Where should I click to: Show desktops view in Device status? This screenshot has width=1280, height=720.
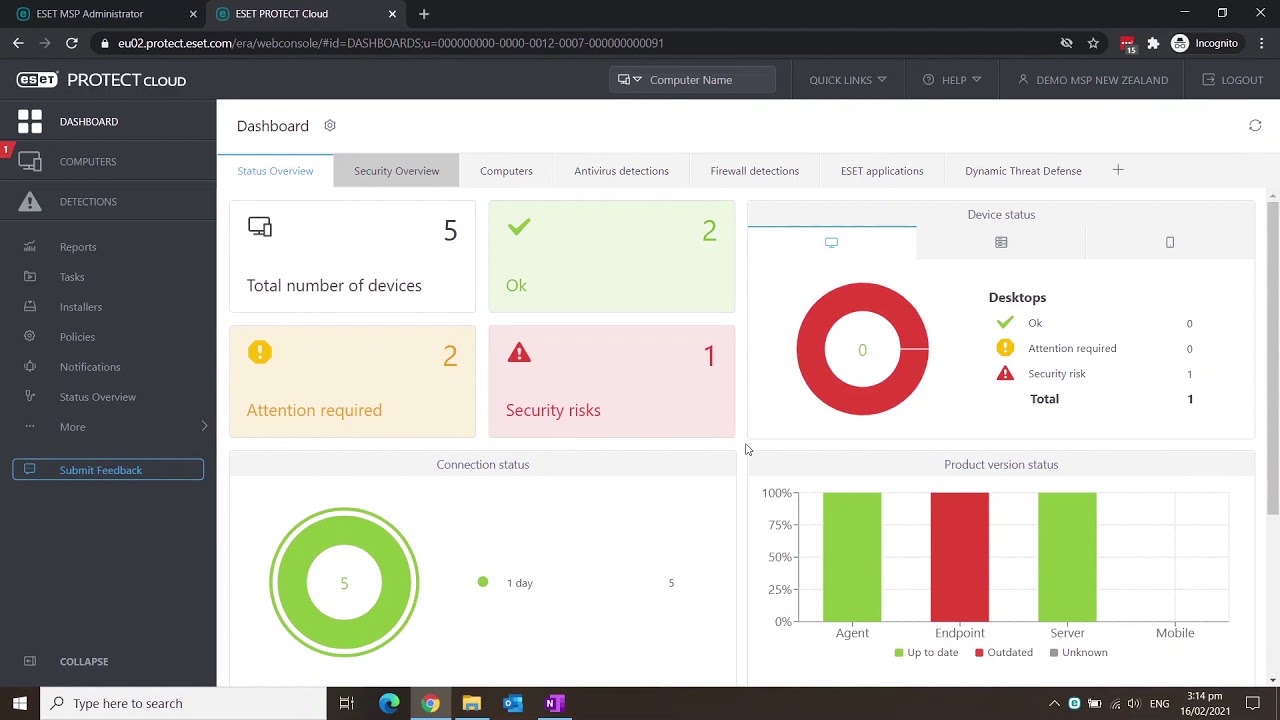(x=831, y=242)
